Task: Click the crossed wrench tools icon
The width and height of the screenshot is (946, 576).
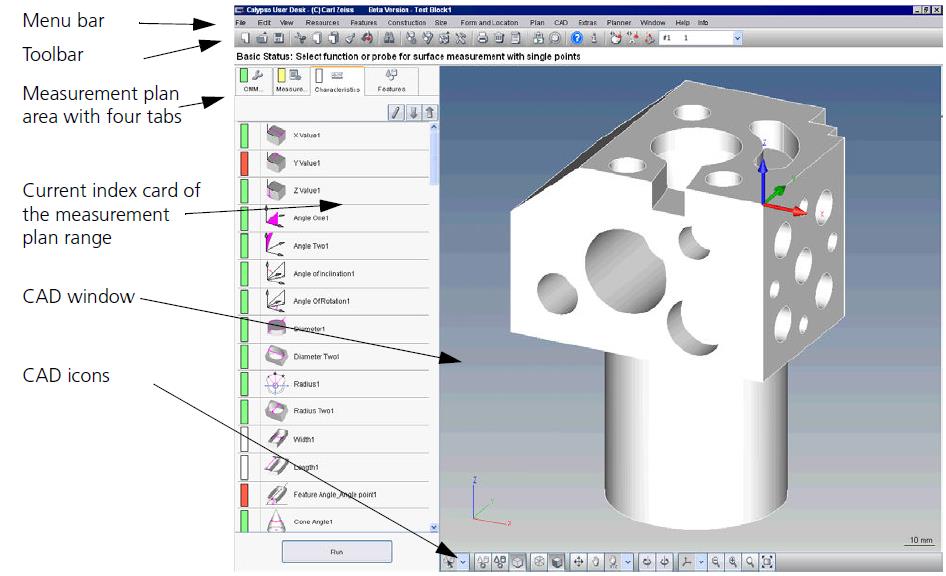Action: click(460, 38)
